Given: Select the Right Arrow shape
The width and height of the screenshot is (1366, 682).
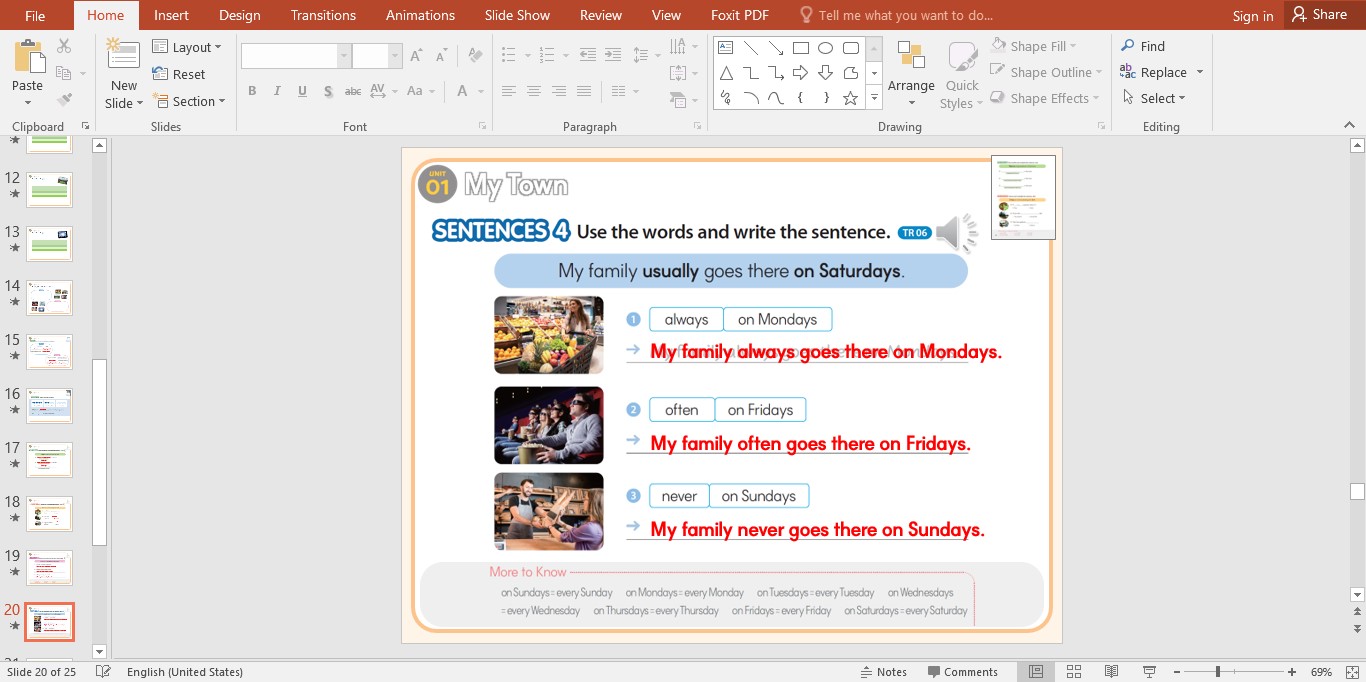Looking at the screenshot, I should click(801, 73).
